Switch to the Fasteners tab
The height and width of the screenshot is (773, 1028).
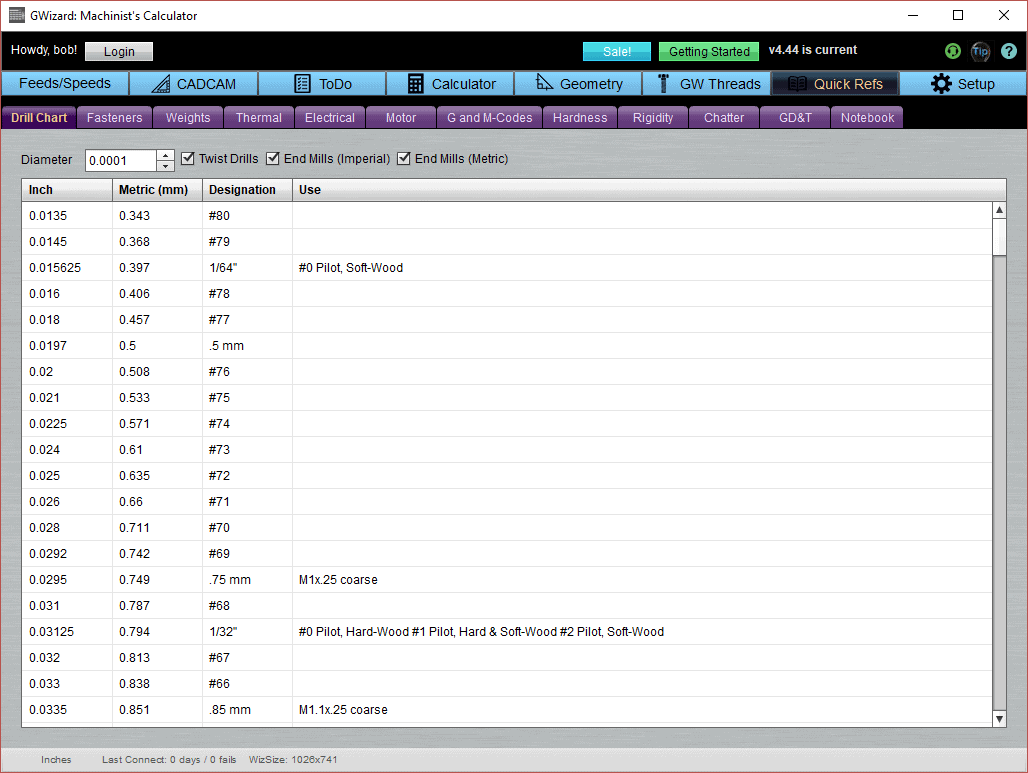(x=114, y=117)
